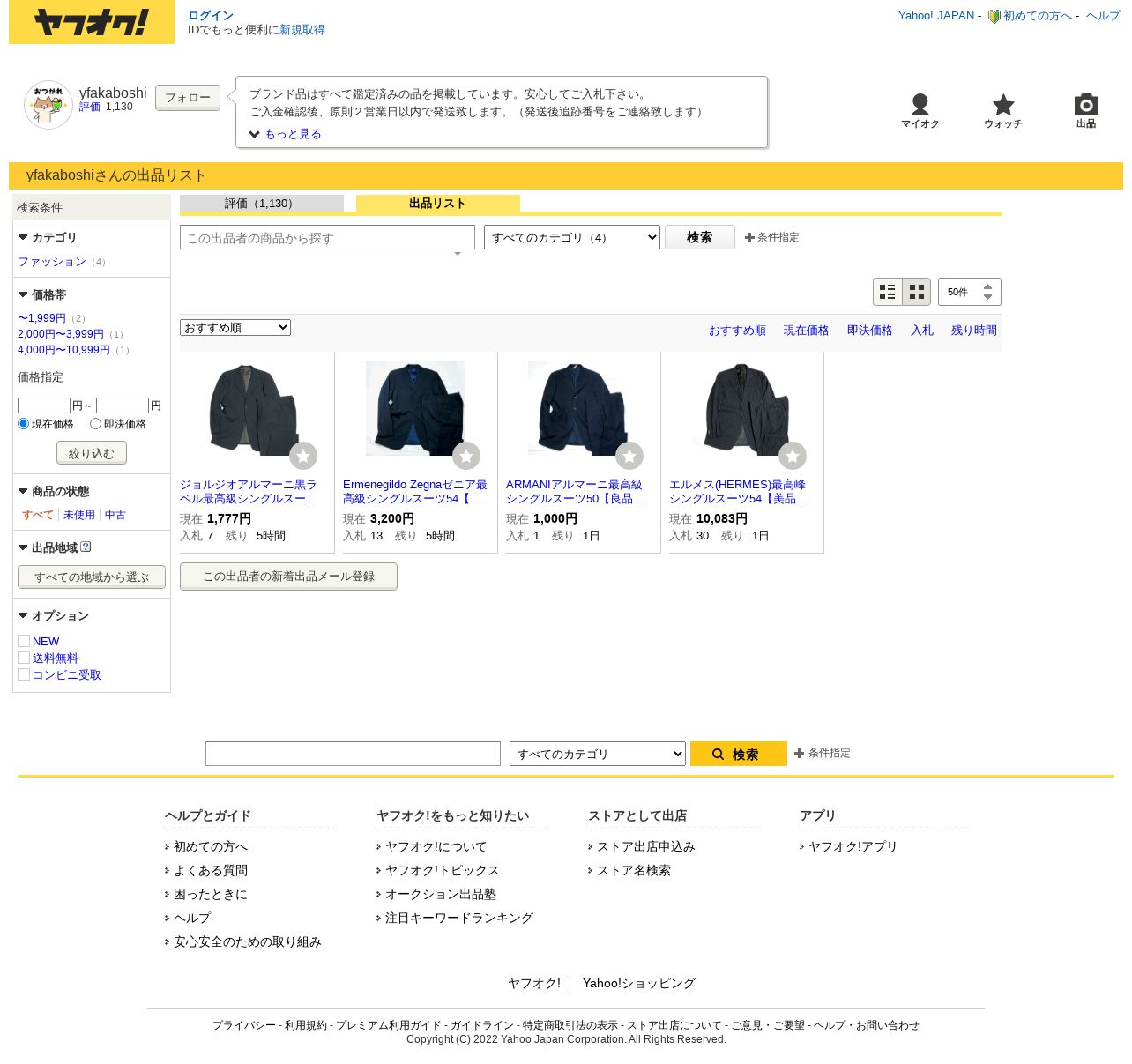1132x1064 pixels.
Task: Click the 絞り込む filter button
Action: pyautogui.click(x=92, y=453)
